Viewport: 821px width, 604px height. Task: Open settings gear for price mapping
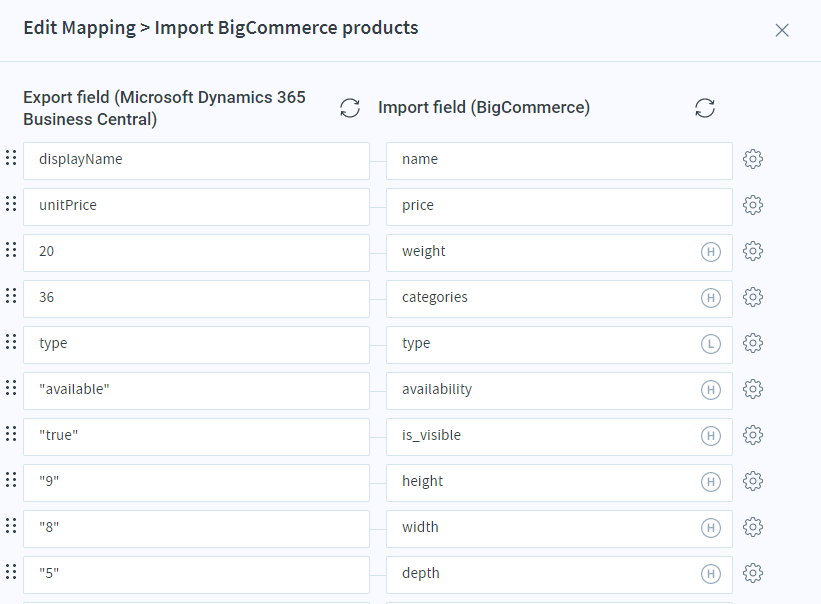coord(753,205)
